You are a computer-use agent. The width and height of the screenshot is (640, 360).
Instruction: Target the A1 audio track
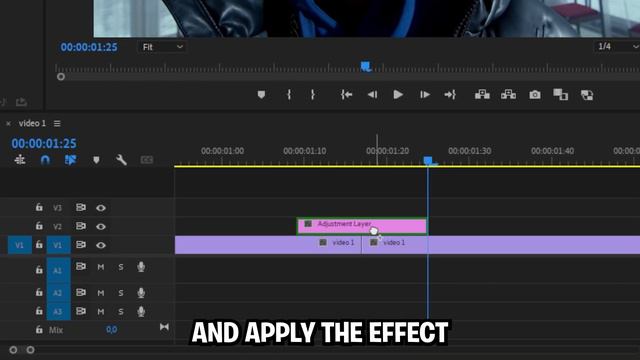point(58,270)
